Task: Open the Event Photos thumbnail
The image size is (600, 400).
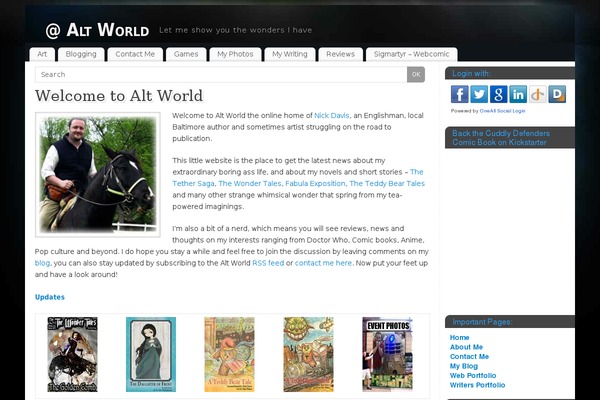Action: pyautogui.click(x=388, y=354)
